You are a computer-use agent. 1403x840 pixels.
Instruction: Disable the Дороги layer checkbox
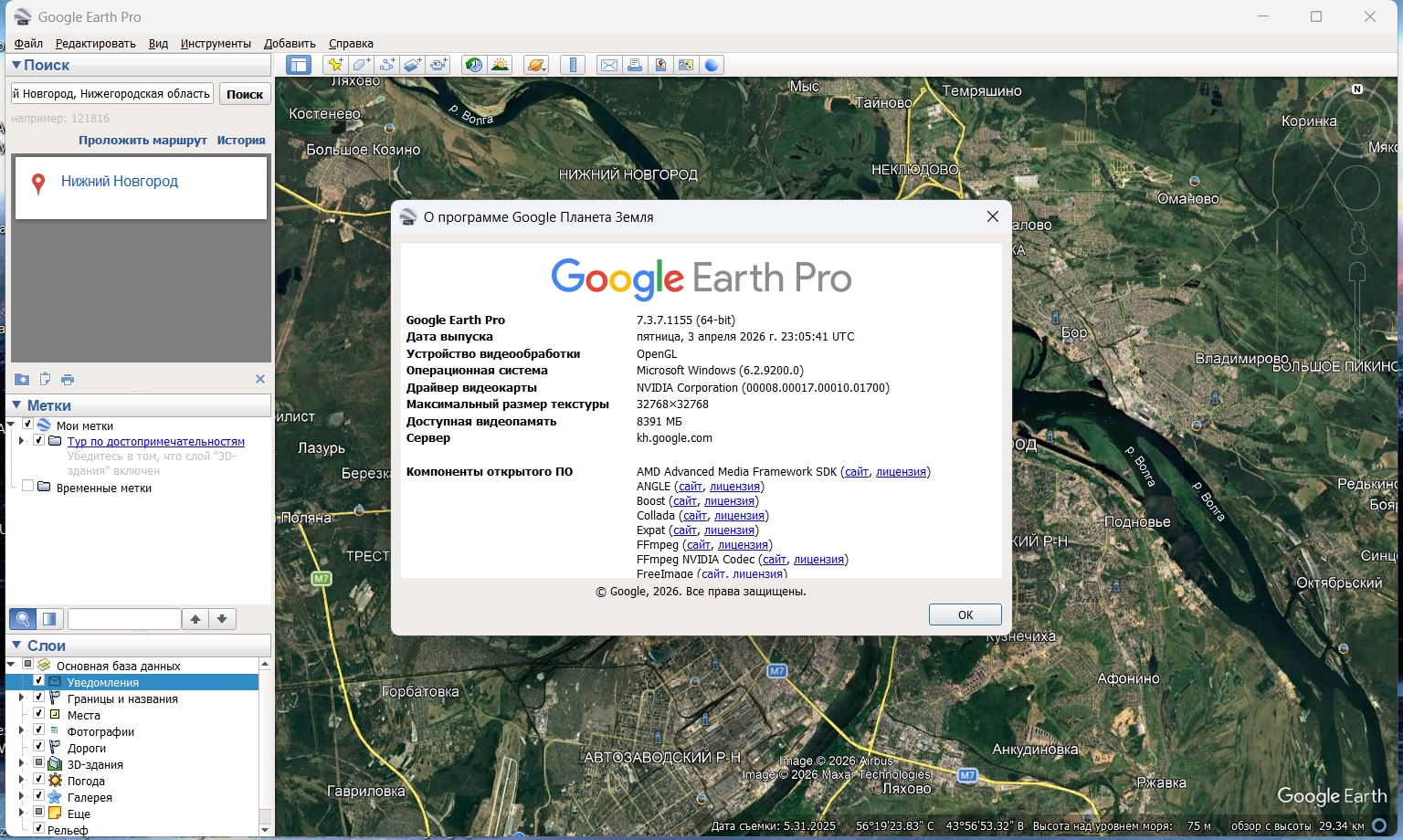tap(38, 747)
